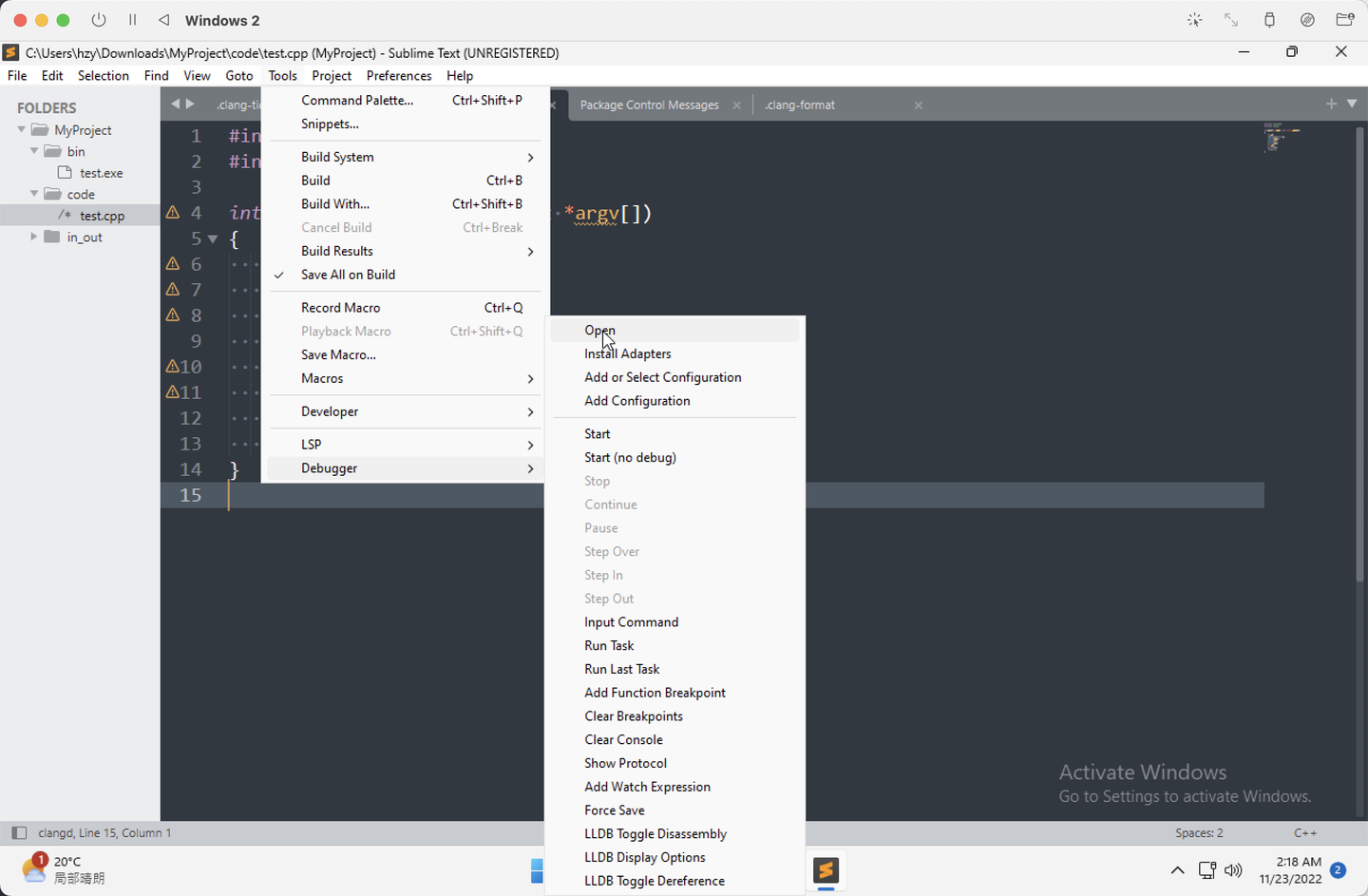Click the volume icon in system tray
The image size is (1368, 896).
tap(1233, 870)
